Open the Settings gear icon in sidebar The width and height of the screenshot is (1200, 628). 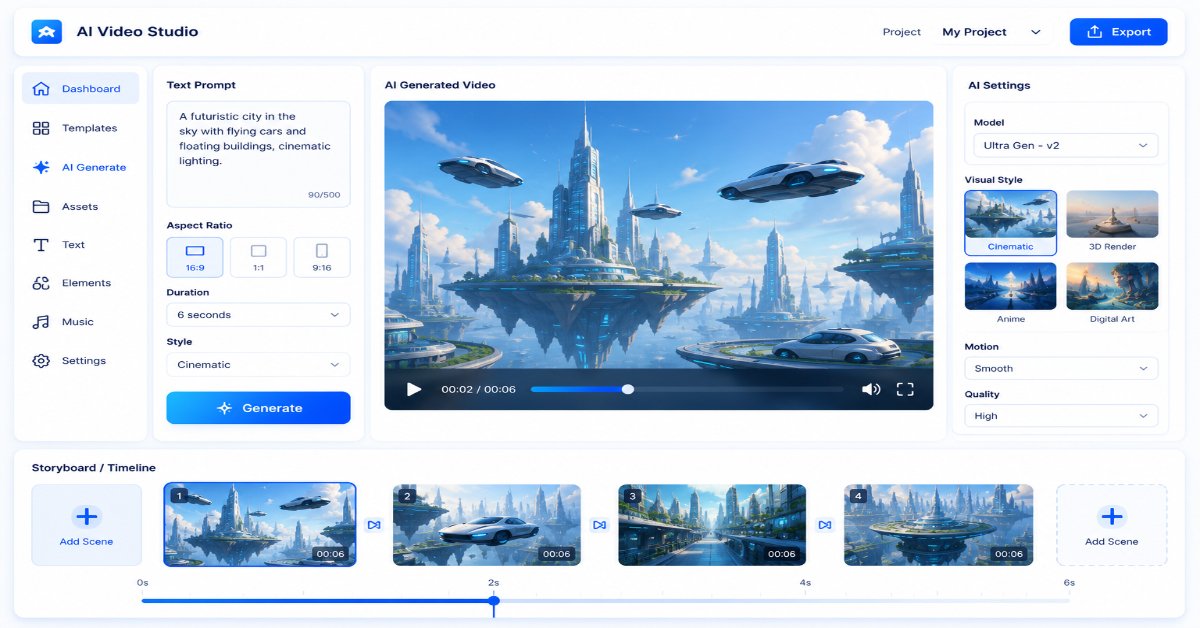tap(41, 361)
